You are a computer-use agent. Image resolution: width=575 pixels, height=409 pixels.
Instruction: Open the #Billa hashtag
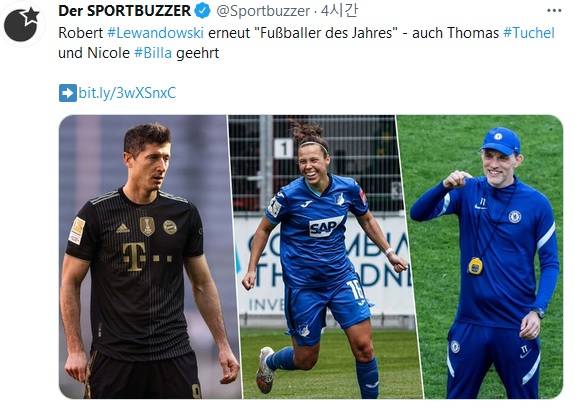click(153, 53)
